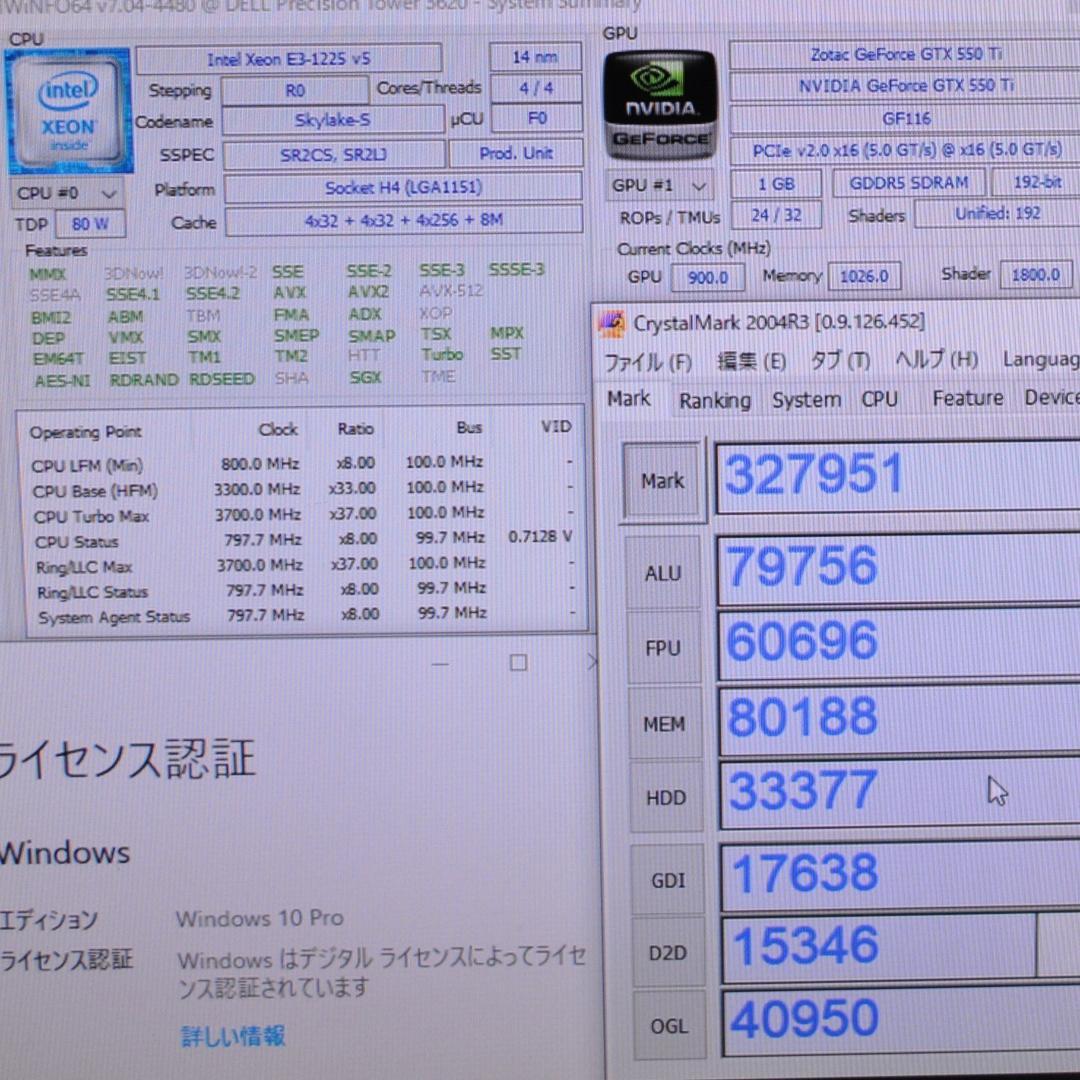The width and height of the screenshot is (1080, 1080).
Task: Open the 詳しい情報 license link
Action: point(232,1038)
